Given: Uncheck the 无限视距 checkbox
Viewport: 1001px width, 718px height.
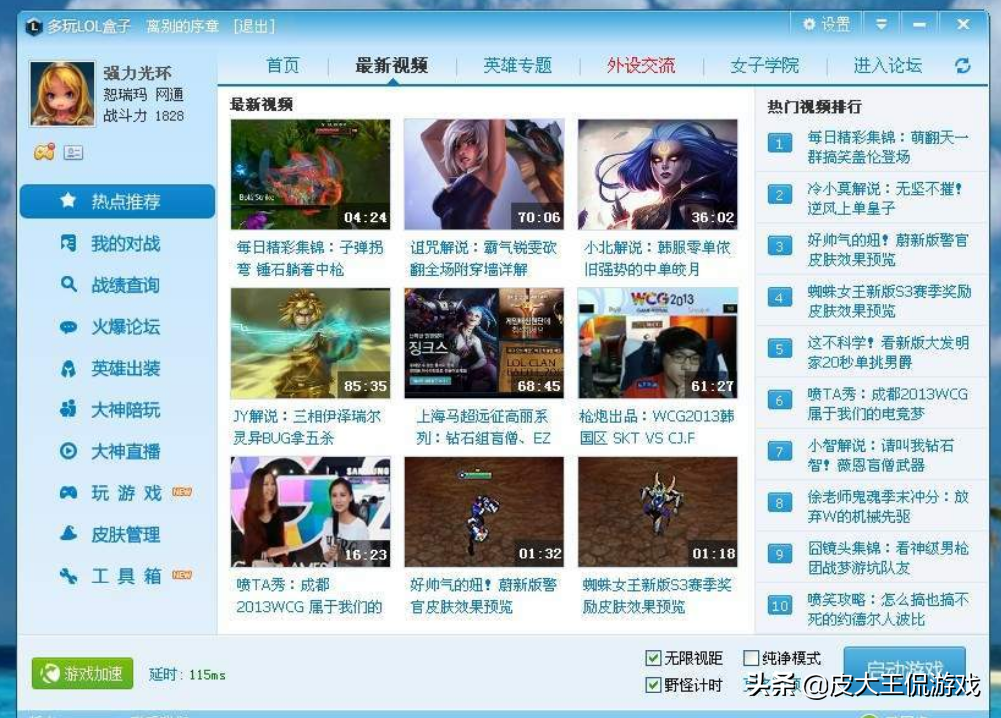Looking at the screenshot, I should 653,658.
